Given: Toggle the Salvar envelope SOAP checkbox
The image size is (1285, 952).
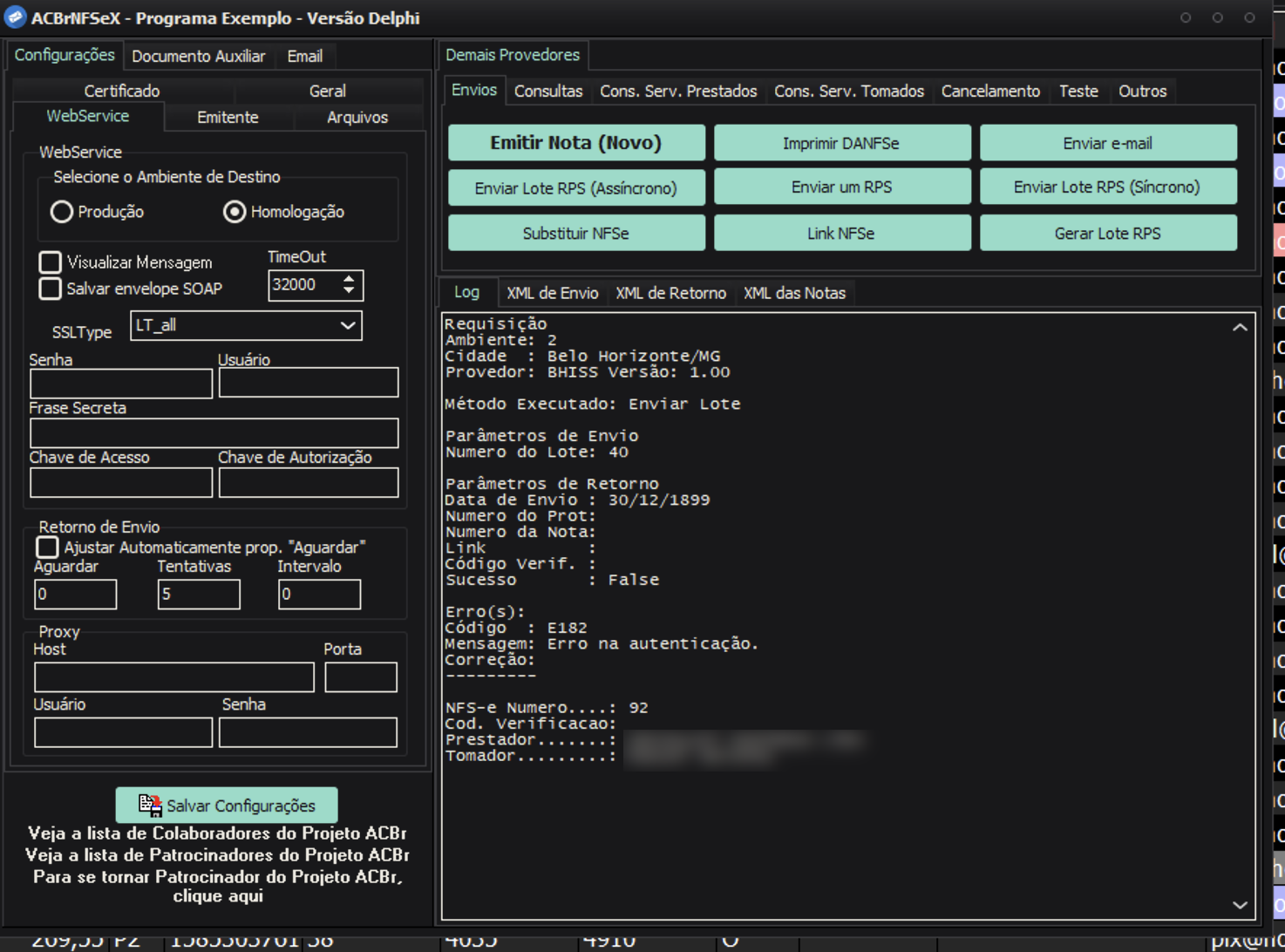Looking at the screenshot, I should [51, 289].
